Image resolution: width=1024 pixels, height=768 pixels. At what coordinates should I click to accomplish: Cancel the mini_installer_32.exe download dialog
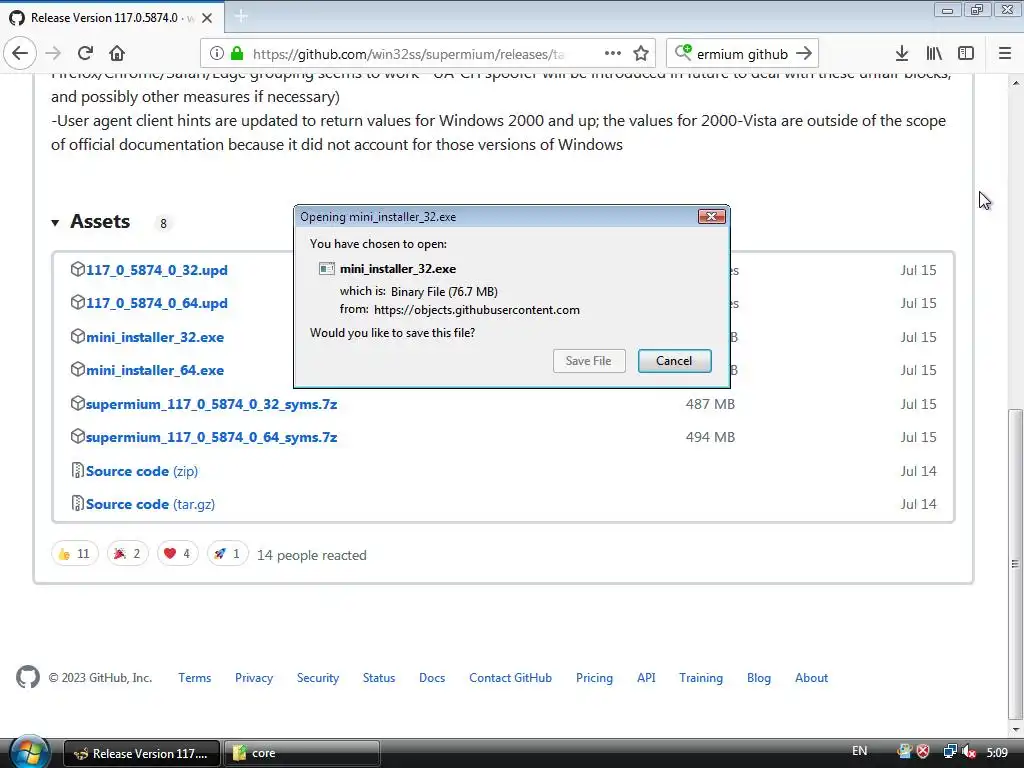coord(675,360)
